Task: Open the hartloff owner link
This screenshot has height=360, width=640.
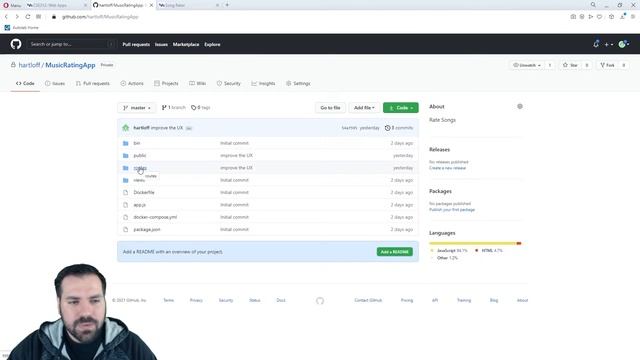Action: coord(29,65)
